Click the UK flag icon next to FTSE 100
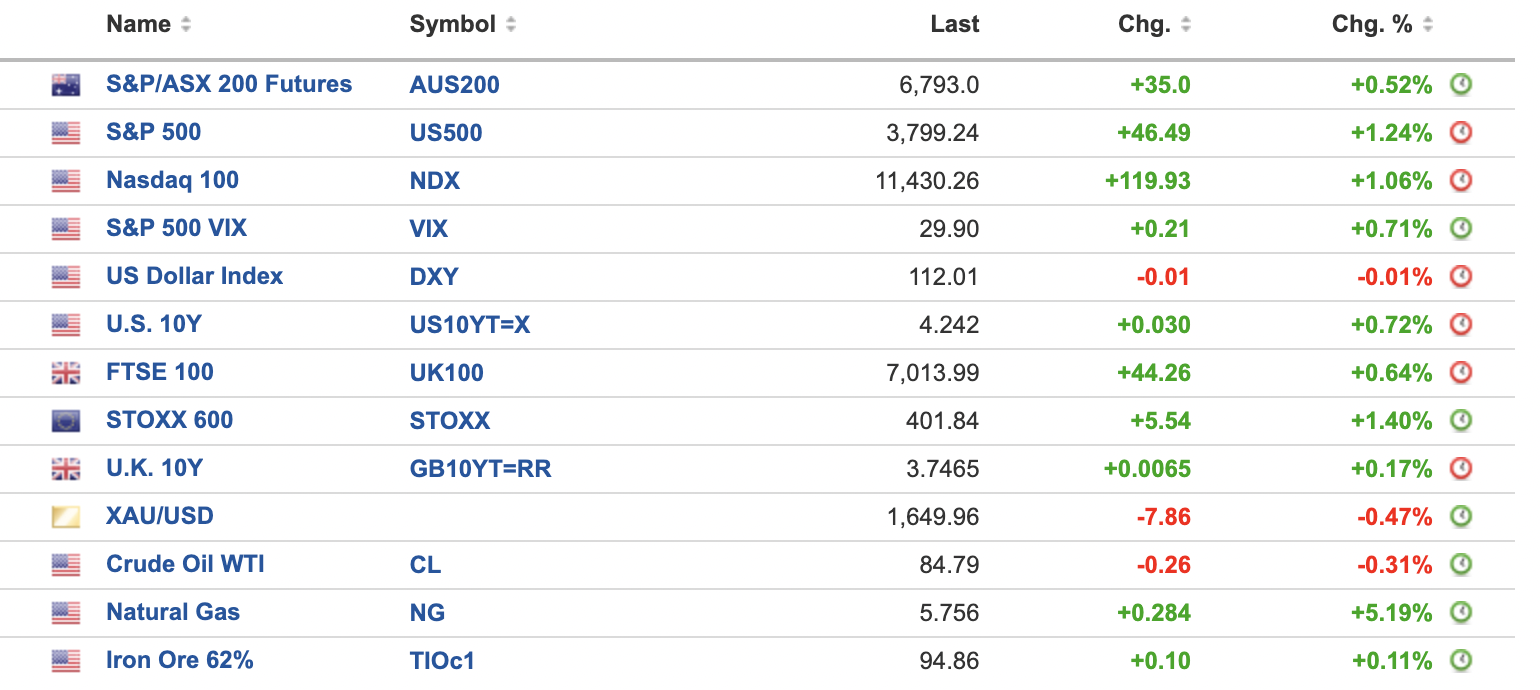 click(66, 373)
